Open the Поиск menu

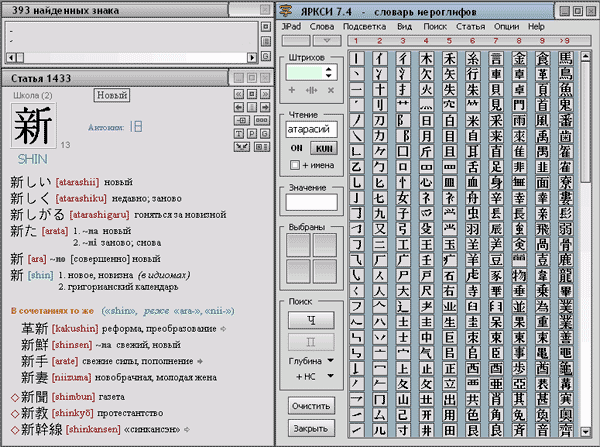pyautogui.click(x=435, y=26)
